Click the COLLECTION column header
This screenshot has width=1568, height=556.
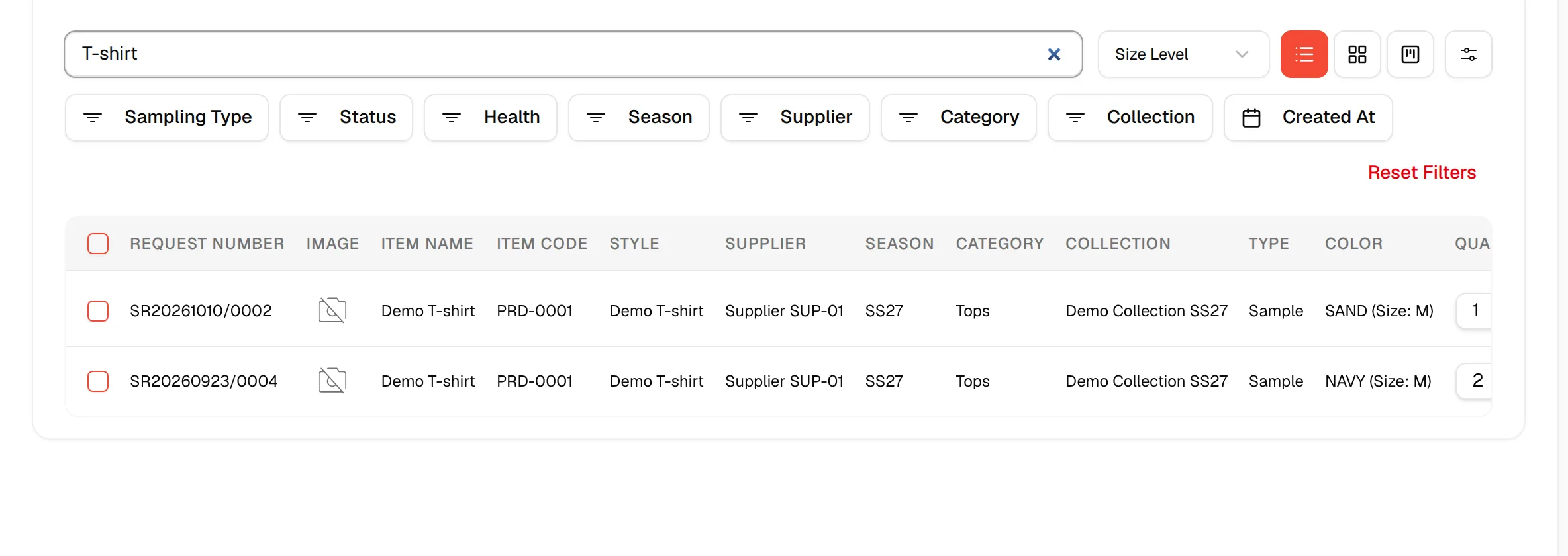click(x=1118, y=244)
